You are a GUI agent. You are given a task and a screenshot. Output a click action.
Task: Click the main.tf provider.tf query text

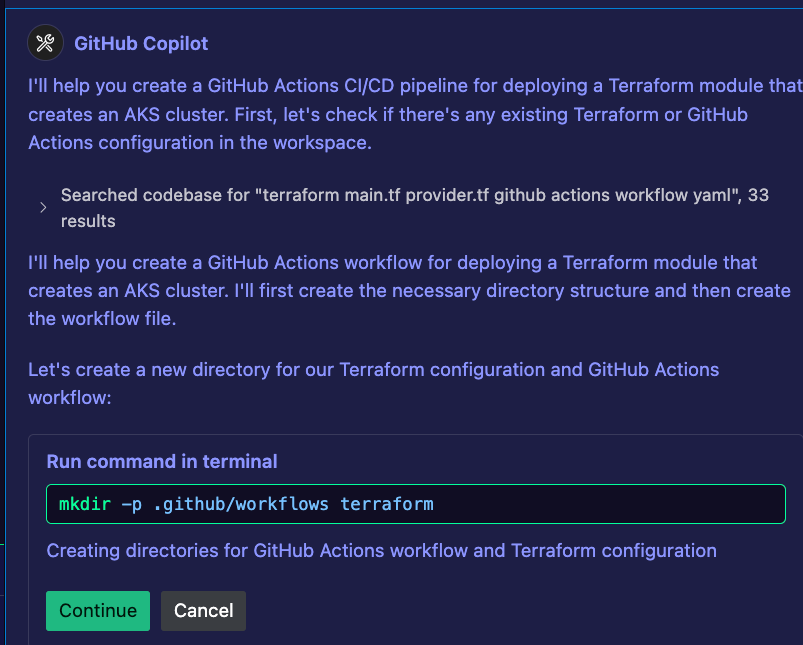coord(416,195)
